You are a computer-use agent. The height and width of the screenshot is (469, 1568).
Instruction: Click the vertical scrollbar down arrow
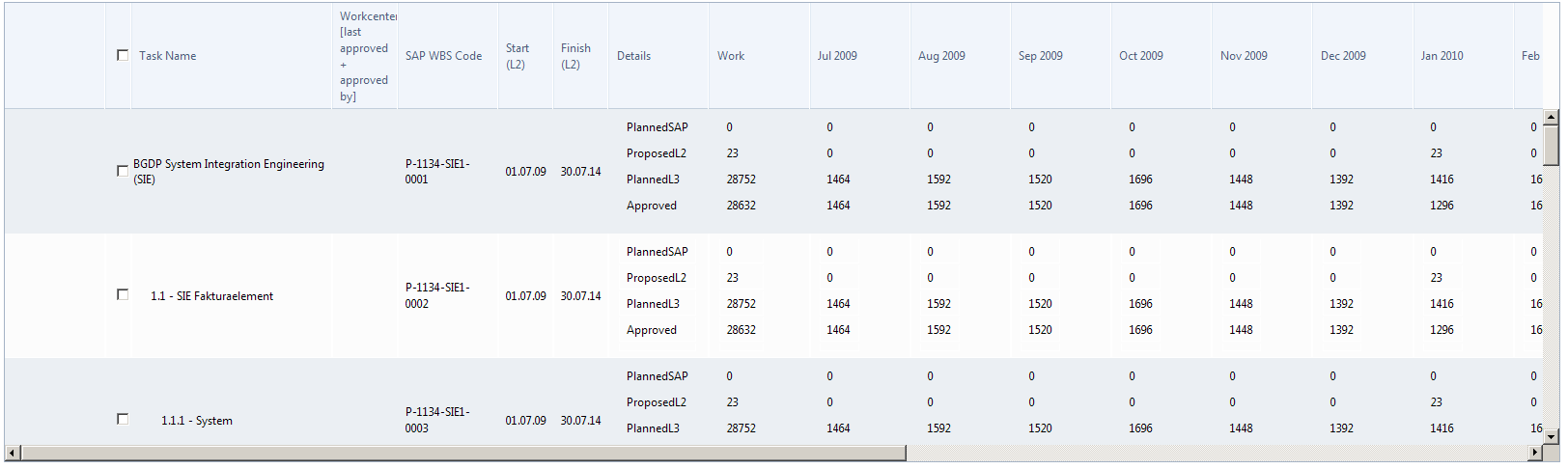pyautogui.click(x=1551, y=436)
